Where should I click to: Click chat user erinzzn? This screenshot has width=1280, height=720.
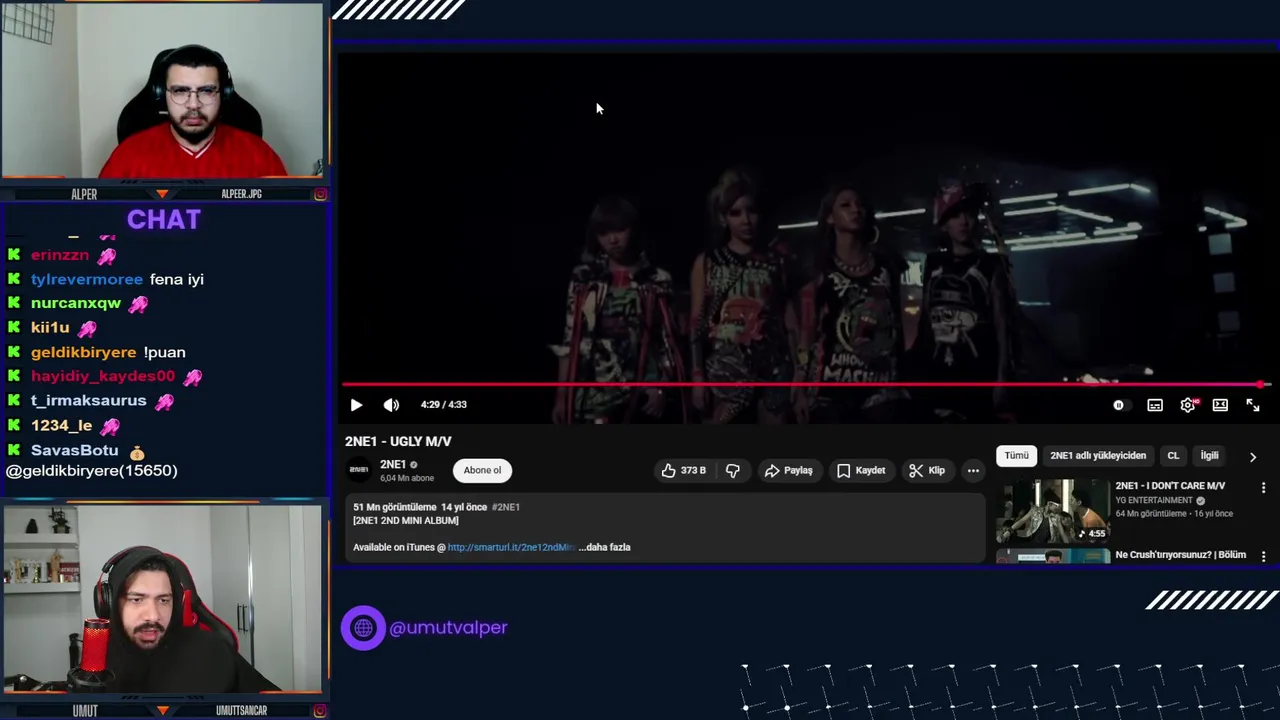click(x=60, y=255)
